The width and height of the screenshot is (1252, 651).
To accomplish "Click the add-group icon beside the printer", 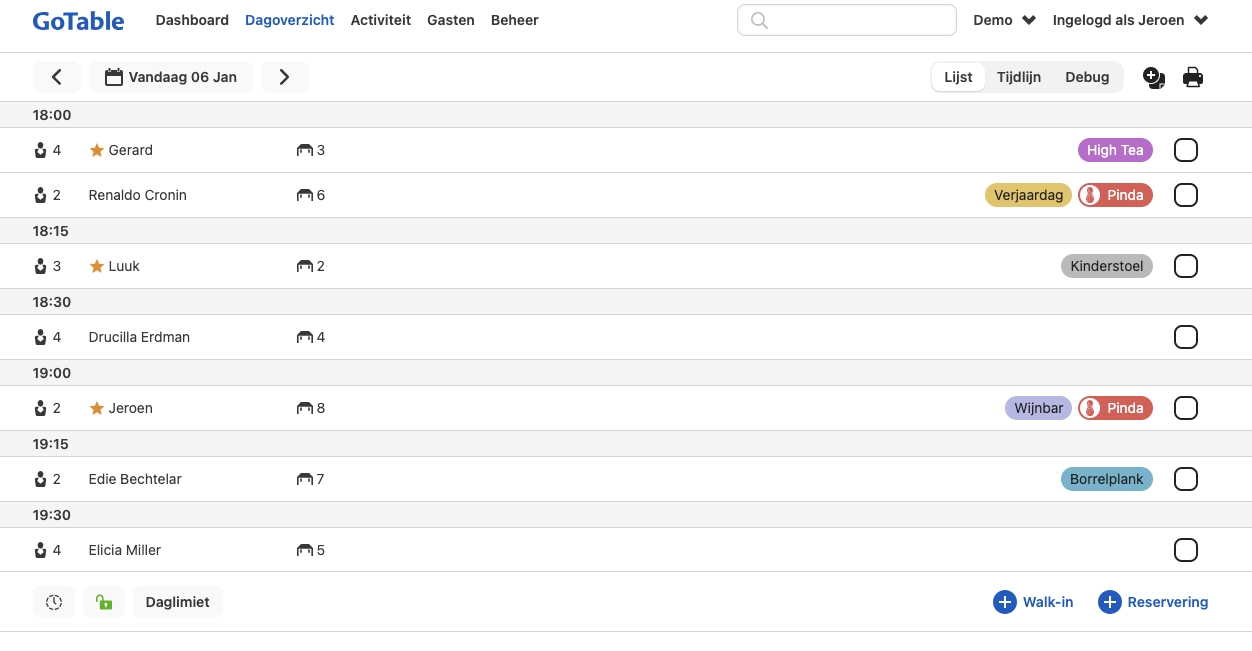I will [1153, 77].
